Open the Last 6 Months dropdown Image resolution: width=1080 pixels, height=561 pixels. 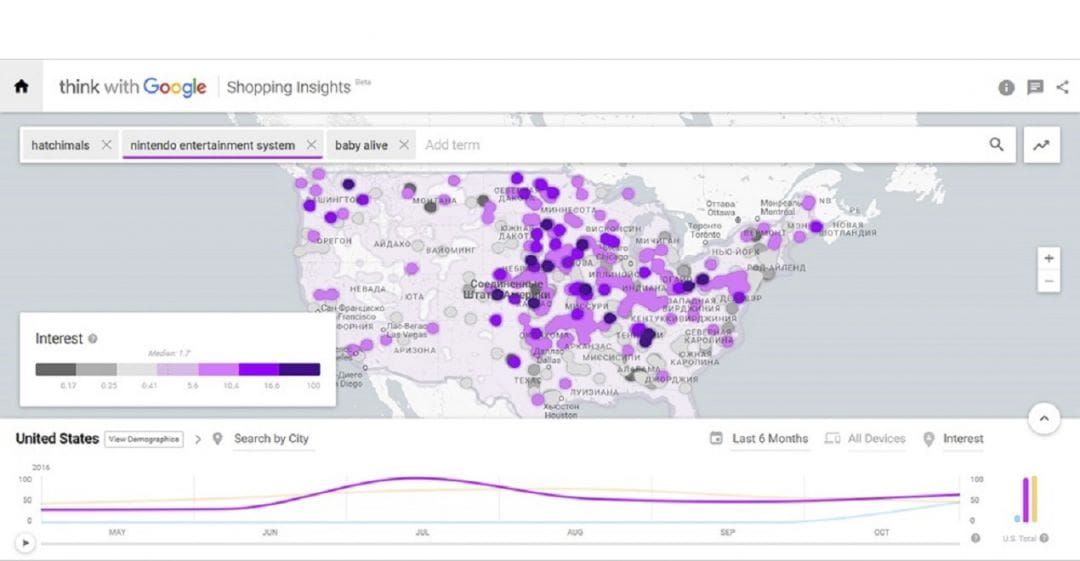[769, 438]
